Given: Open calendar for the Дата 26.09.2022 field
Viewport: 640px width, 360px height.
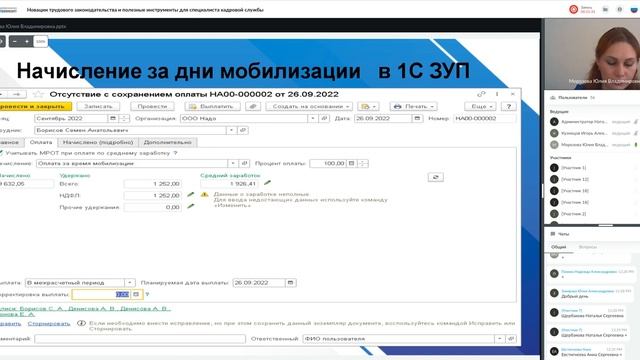Looking at the screenshot, I should point(417,118).
